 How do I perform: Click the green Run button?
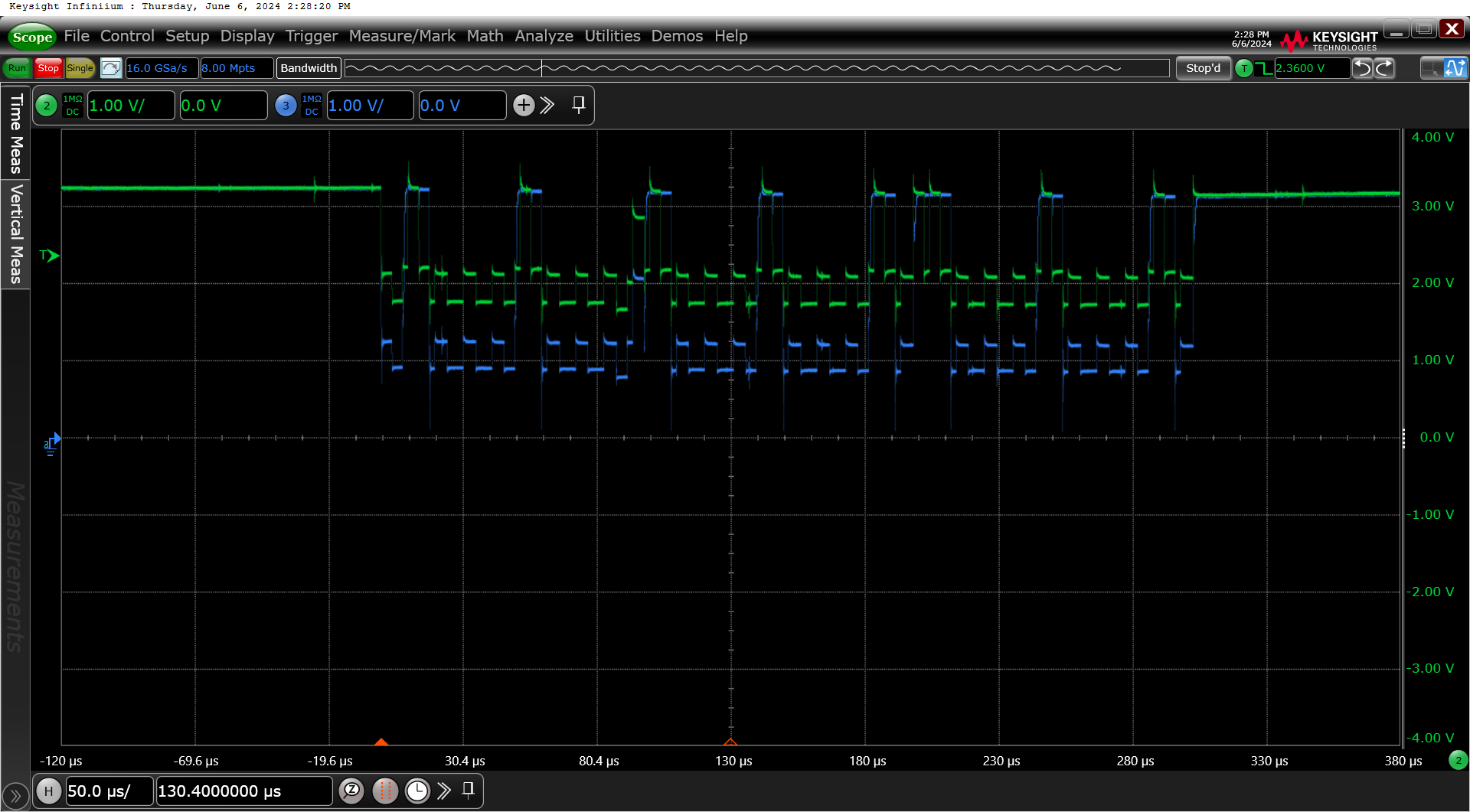[x=17, y=68]
